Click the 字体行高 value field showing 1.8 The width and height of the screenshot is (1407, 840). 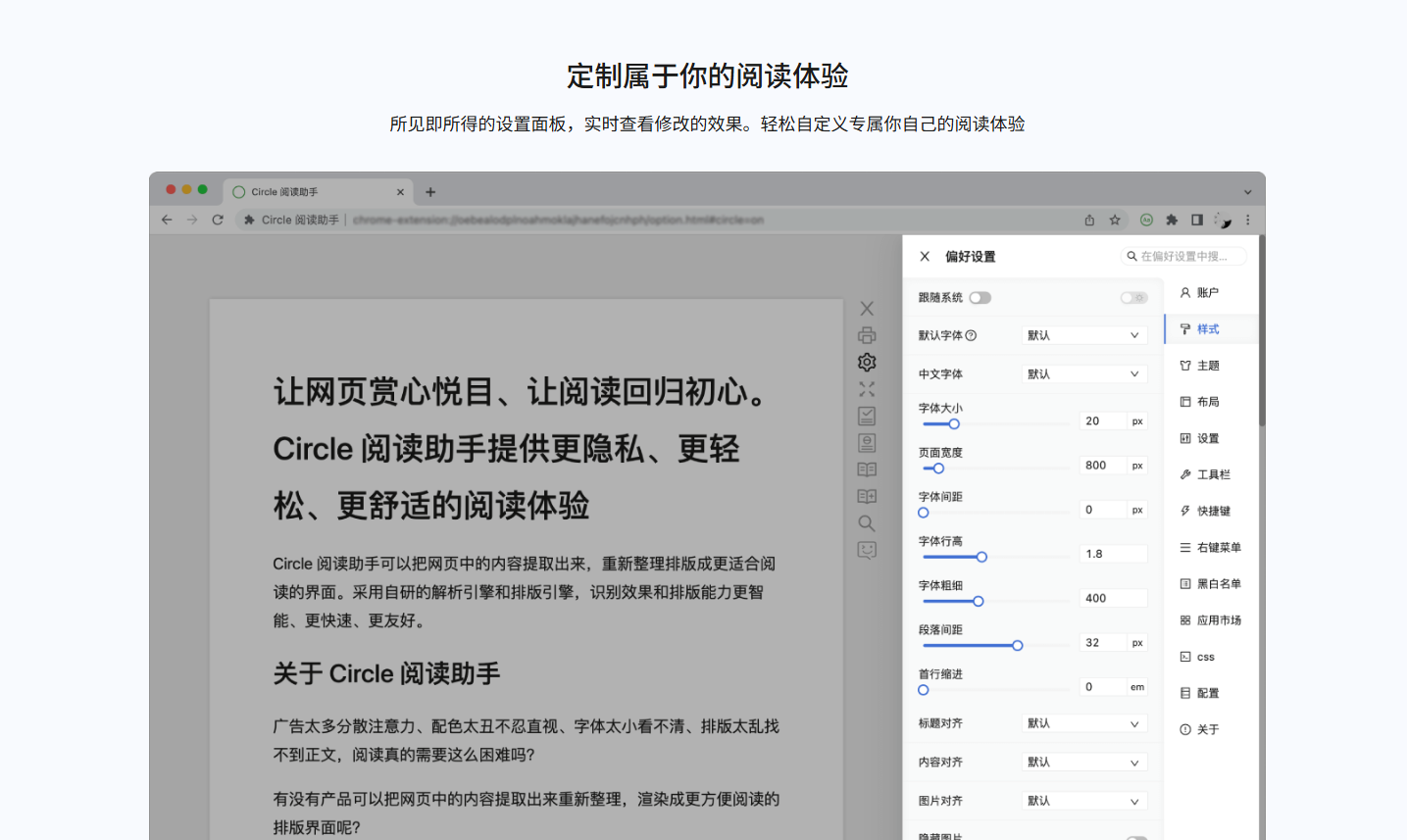point(1113,554)
